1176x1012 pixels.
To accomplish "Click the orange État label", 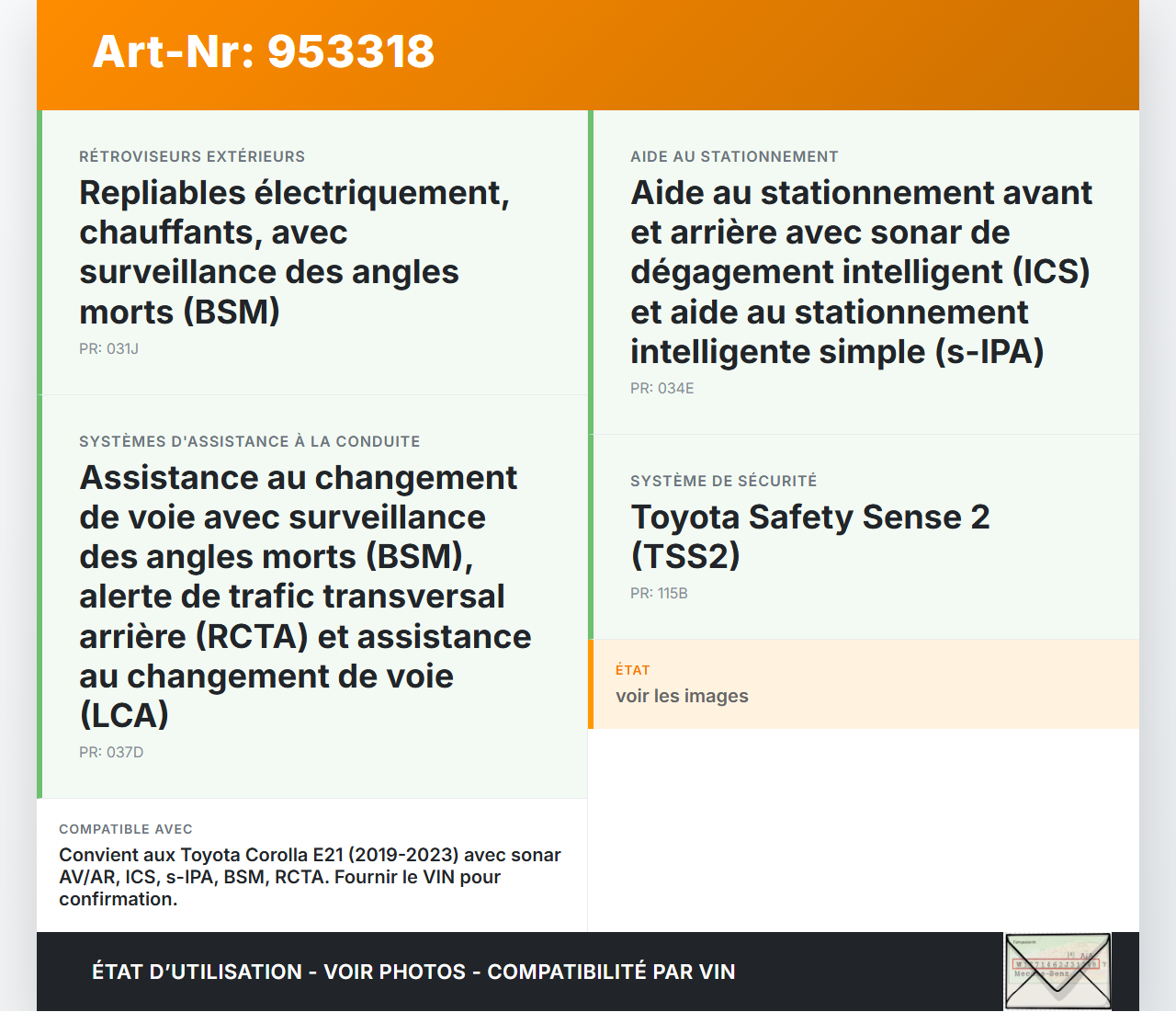I will (632, 670).
